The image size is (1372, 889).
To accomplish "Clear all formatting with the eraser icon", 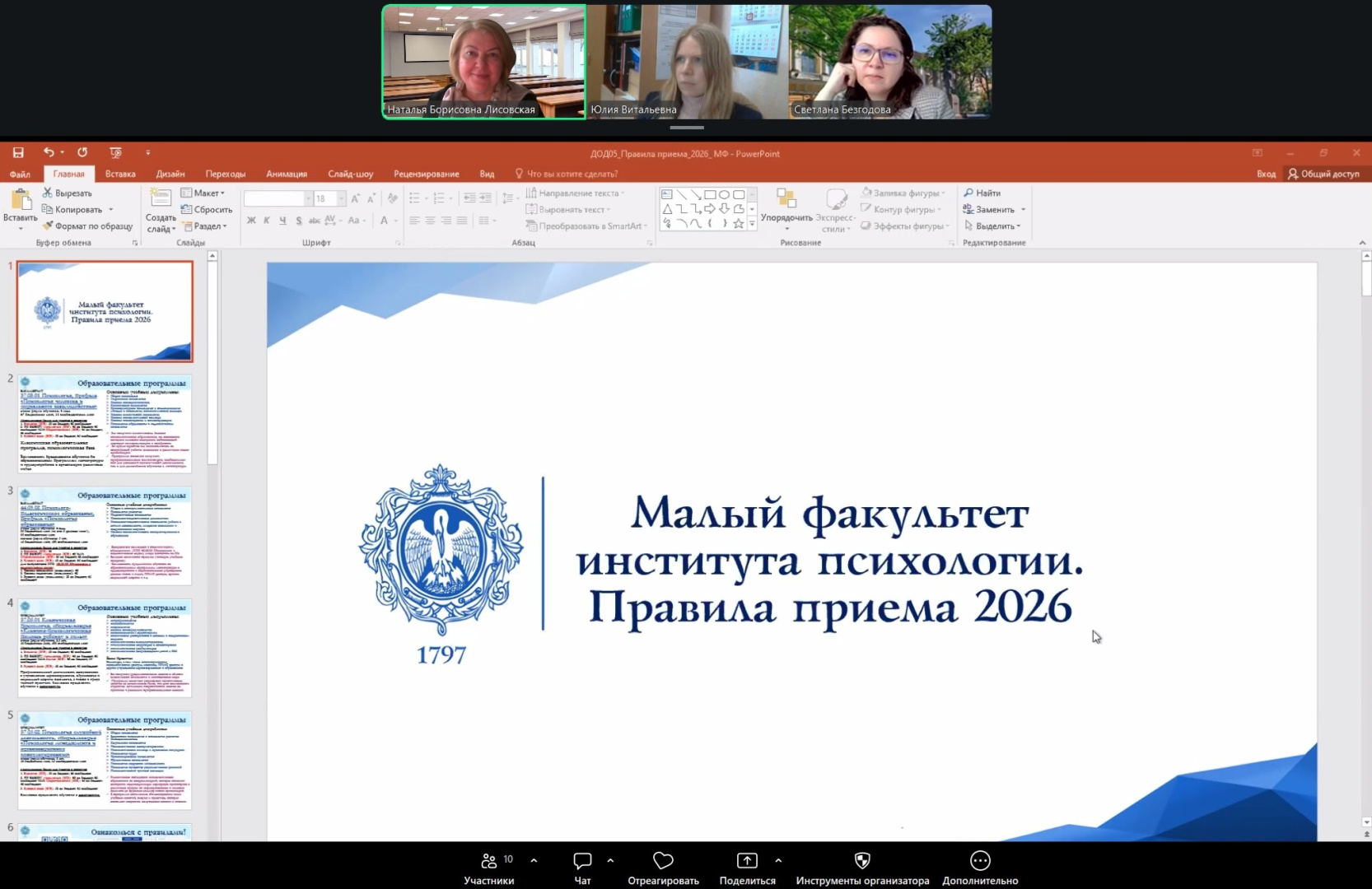I will [393, 198].
